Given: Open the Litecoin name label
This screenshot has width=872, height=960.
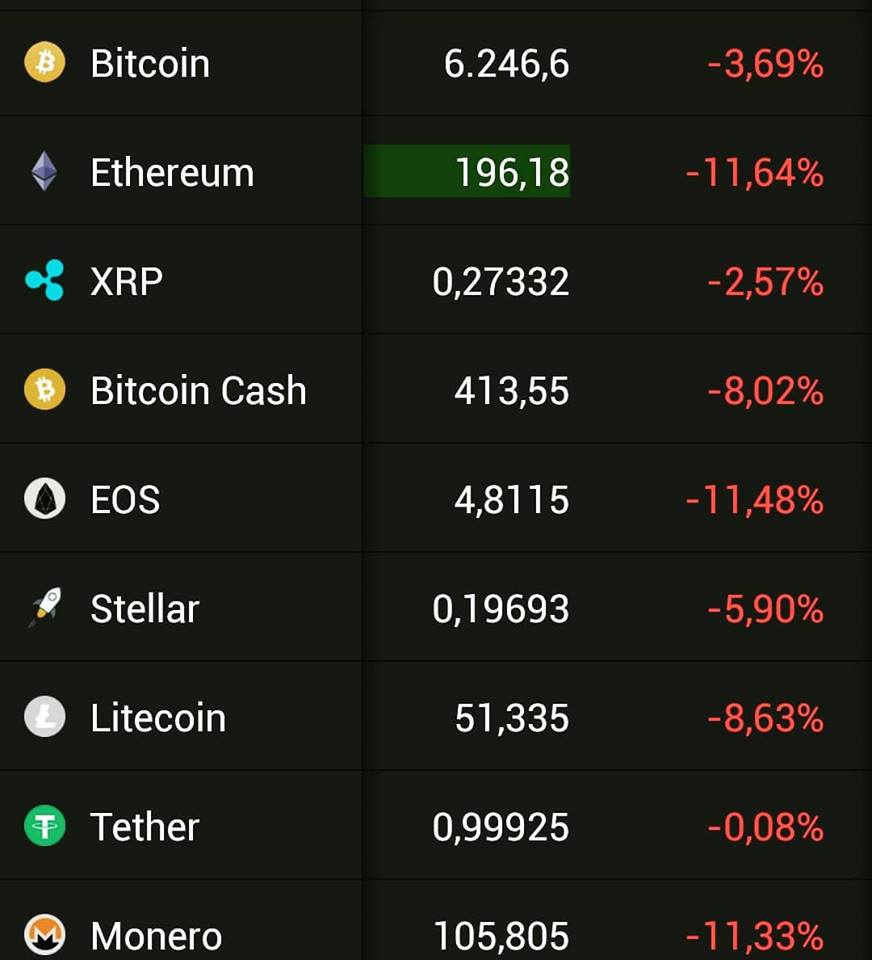Looking at the screenshot, I should tap(158, 718).
